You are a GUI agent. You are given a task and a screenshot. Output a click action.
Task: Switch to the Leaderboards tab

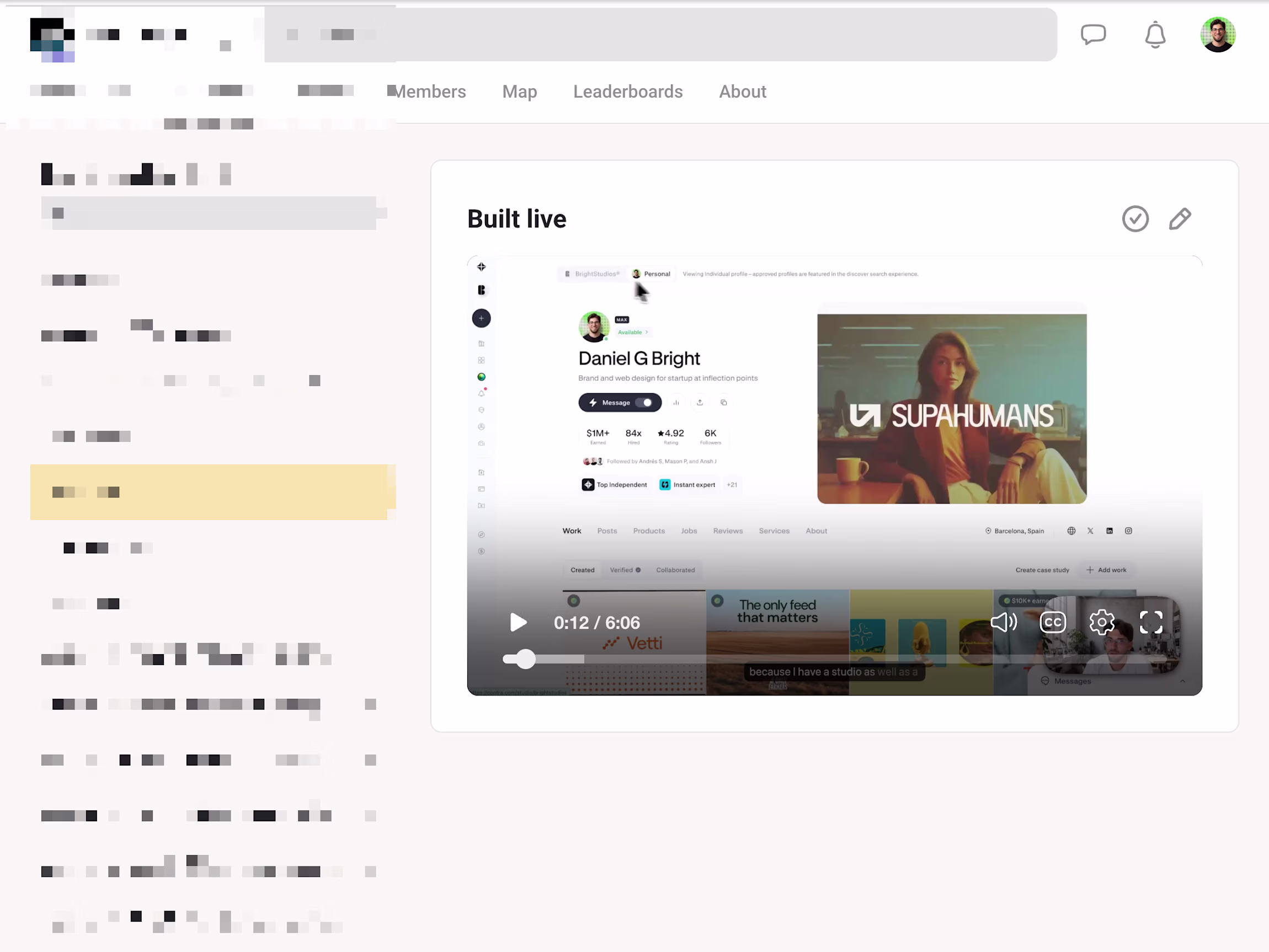click(628, 92)
